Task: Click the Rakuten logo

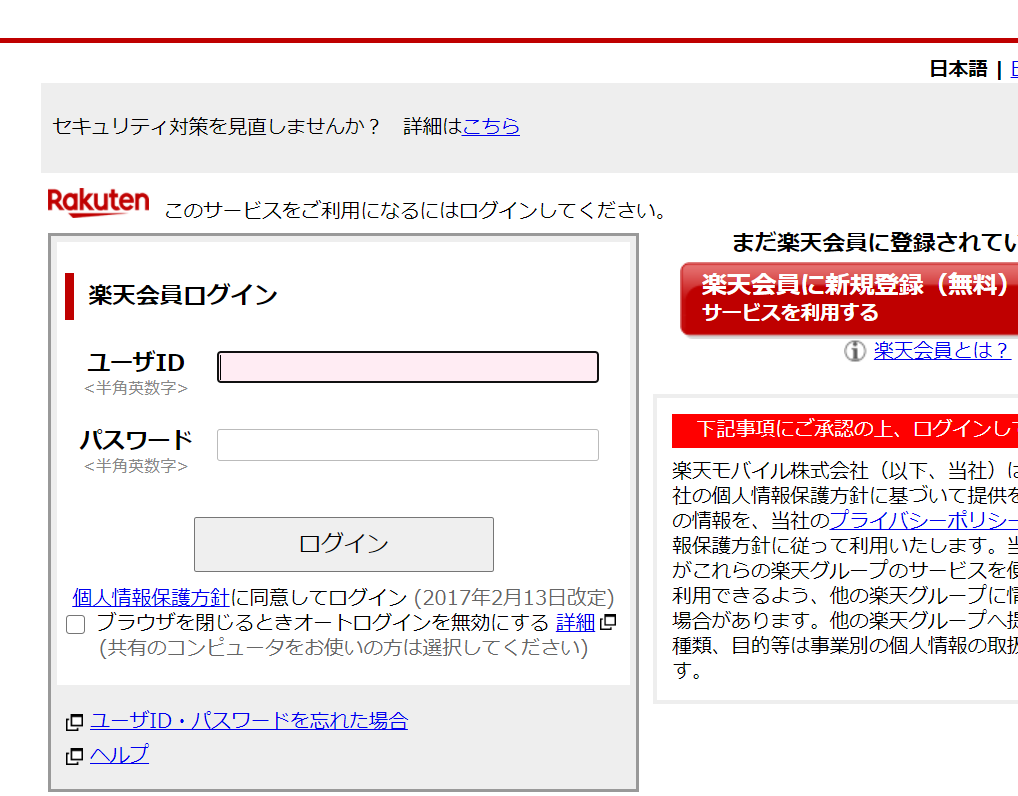Action: [98, 203]
